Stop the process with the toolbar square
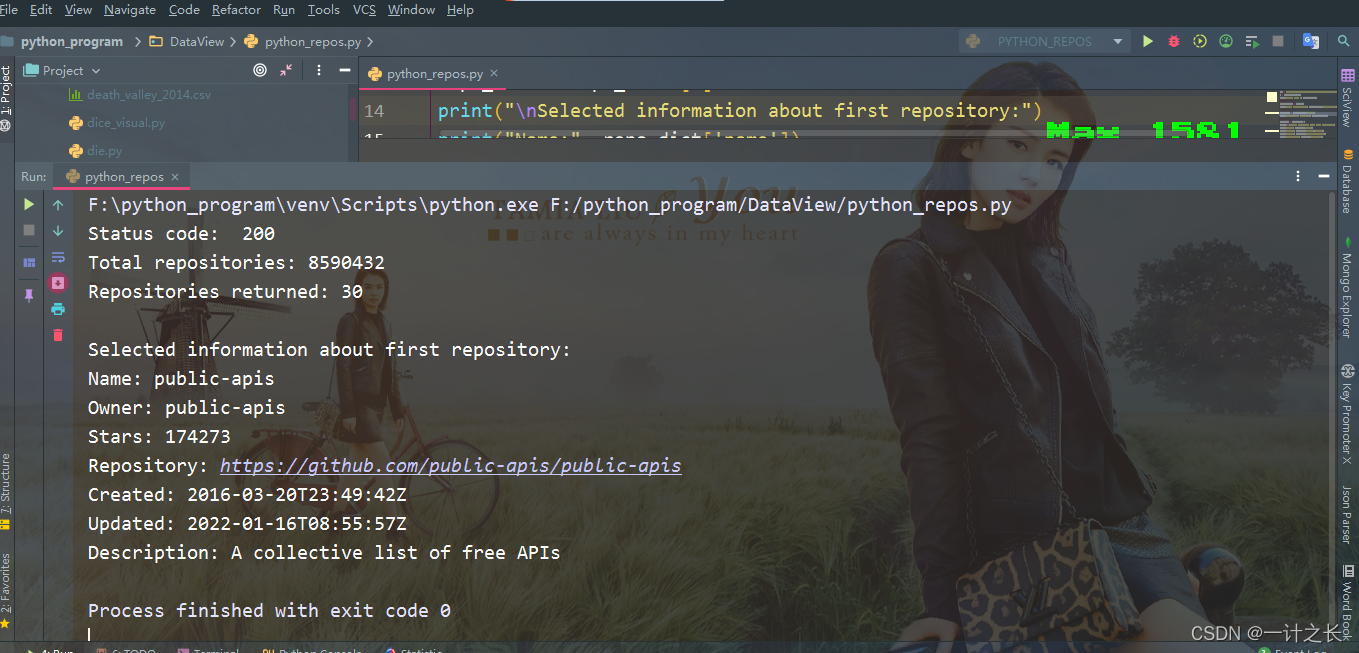The image size is (1359, 653). (1278, 41)
